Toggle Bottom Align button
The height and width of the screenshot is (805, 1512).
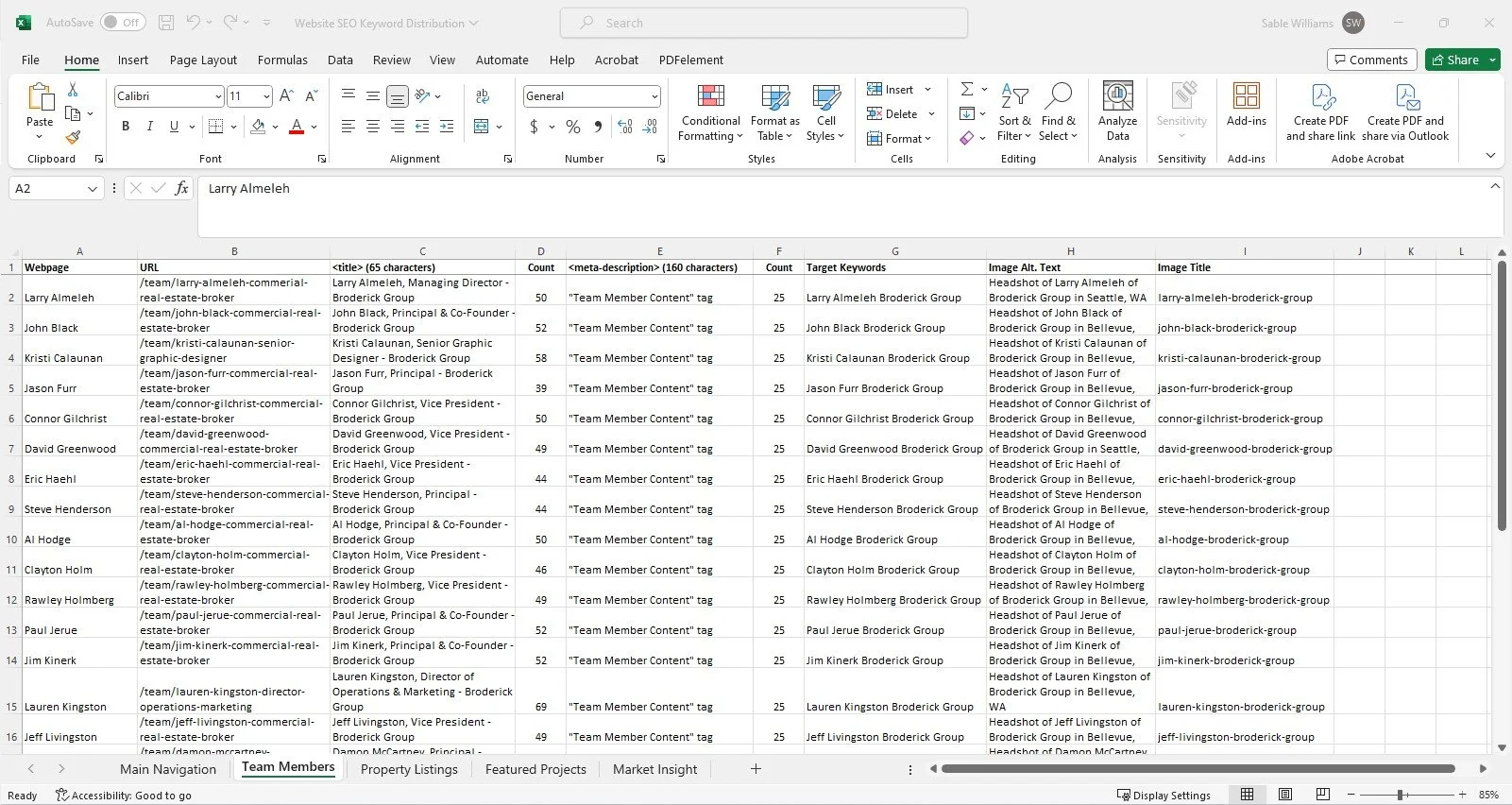[x=398, y=95]
